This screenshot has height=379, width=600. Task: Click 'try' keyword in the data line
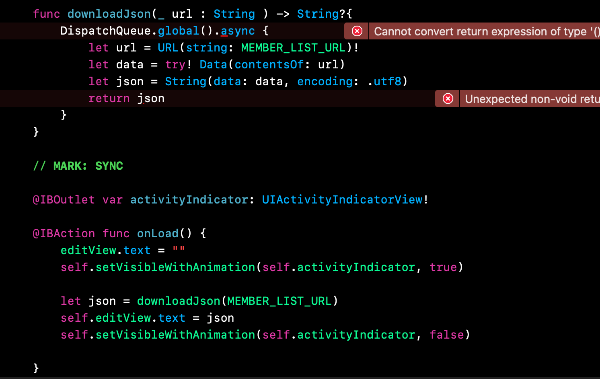point(175,65)
